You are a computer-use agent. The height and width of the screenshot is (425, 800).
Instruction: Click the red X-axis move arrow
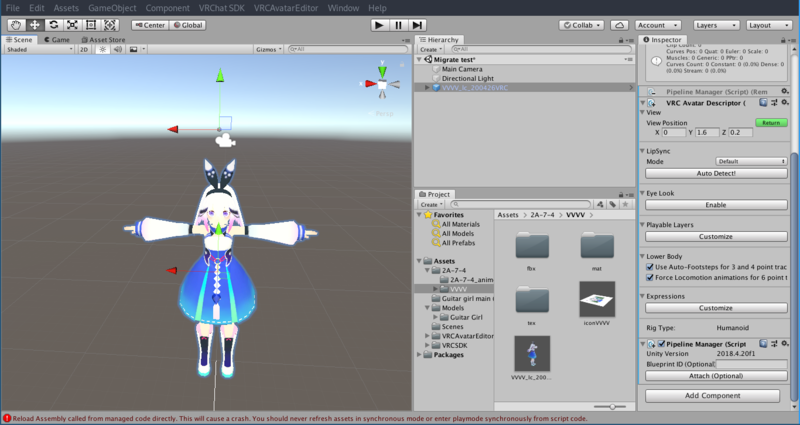(x=173, y=130)
